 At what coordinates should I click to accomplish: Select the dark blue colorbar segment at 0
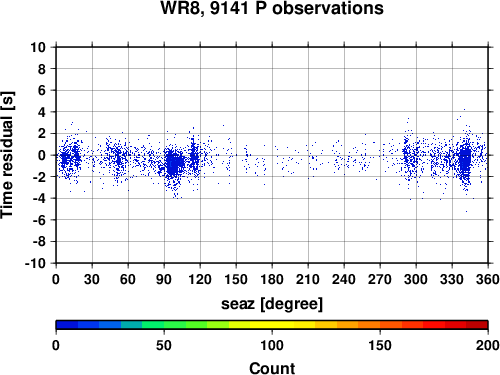tap(67, 325)
